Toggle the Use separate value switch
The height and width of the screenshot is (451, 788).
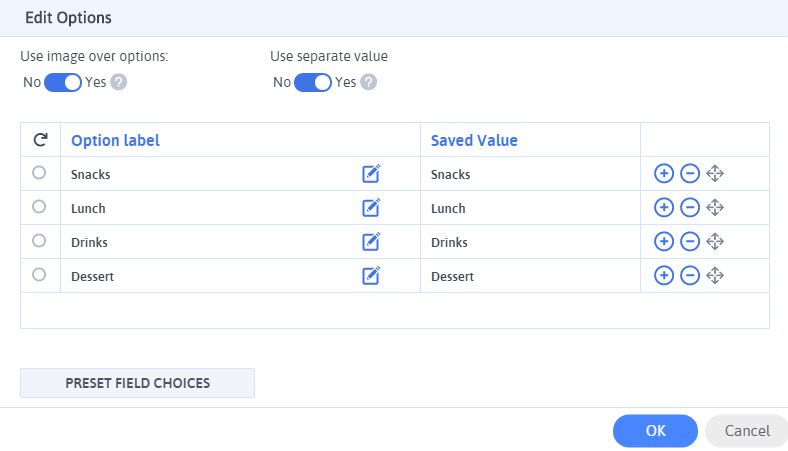[x=313, y=82]
